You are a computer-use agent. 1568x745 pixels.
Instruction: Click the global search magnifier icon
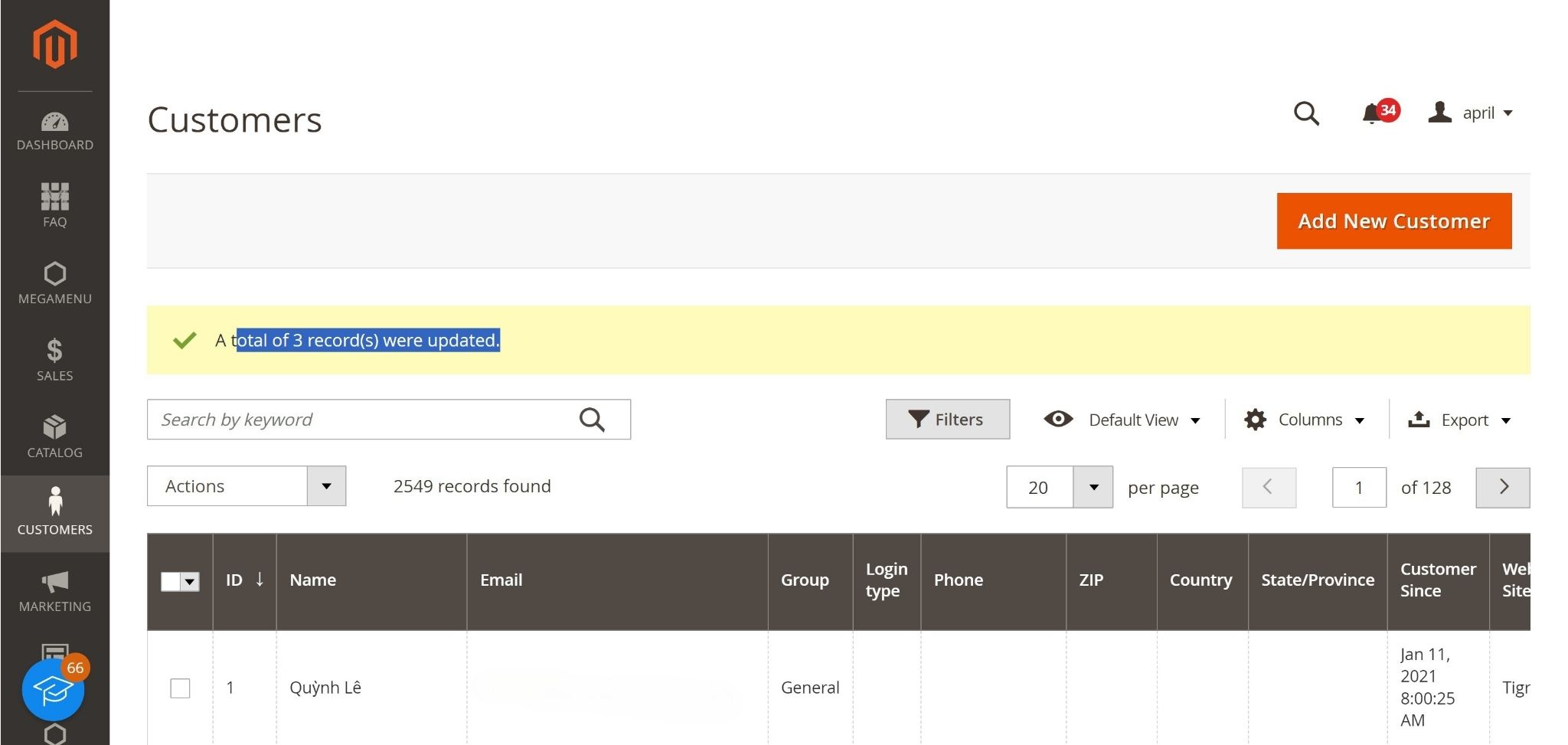point(1306,113)
